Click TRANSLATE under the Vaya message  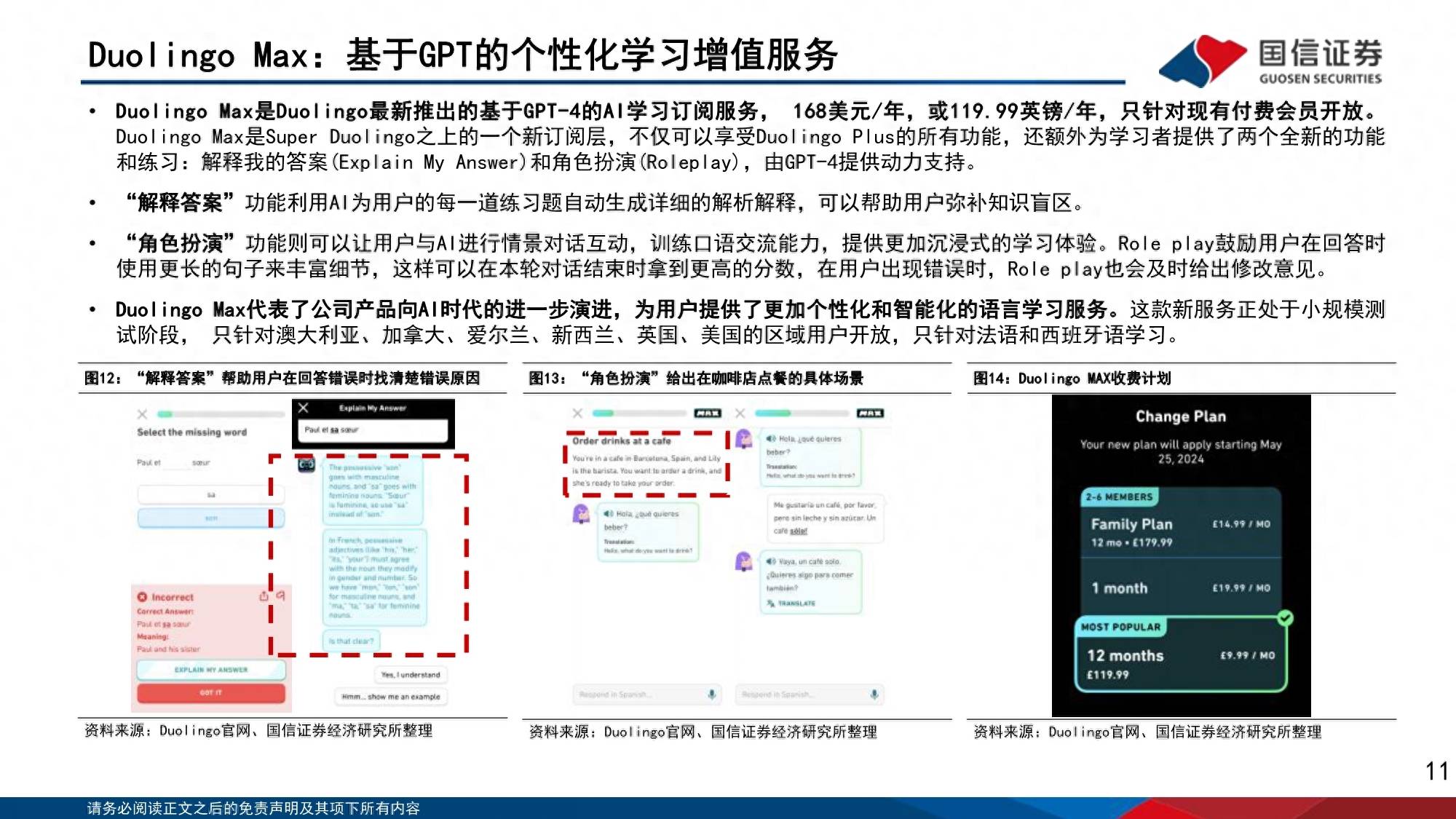791,604
